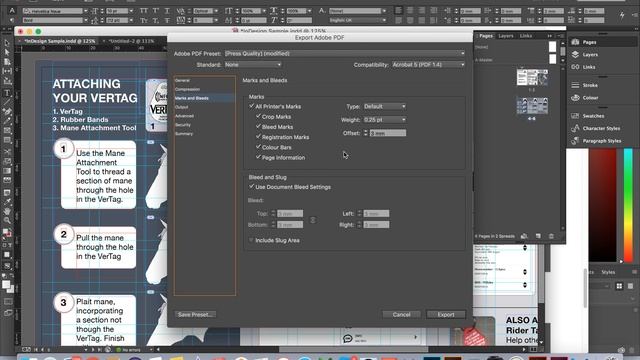Image resolution: width=640 pixels, height=360 pixels.
Task: Select the Type tool
Action: tap(7, 93)
